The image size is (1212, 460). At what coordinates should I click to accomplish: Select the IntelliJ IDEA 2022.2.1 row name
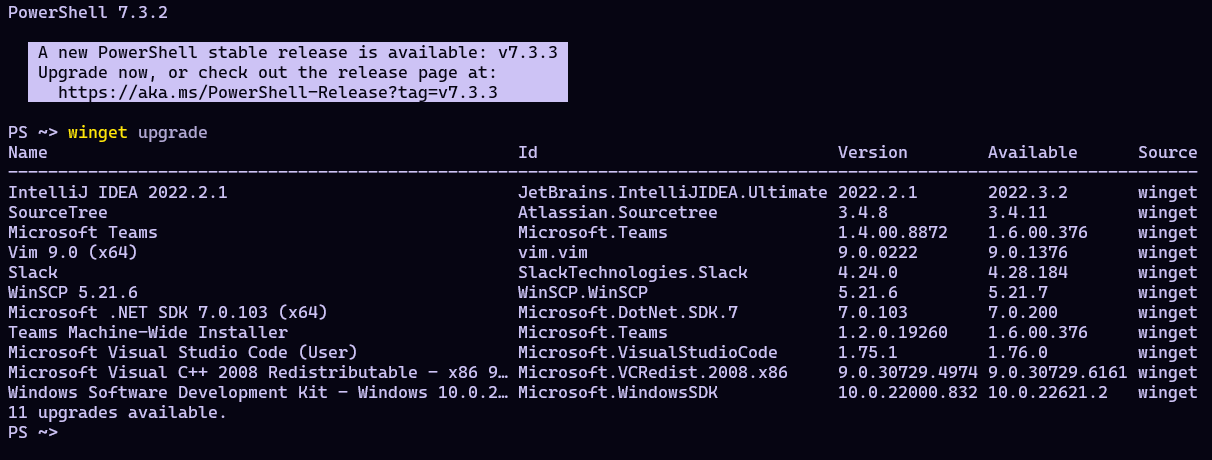(118, 192)
